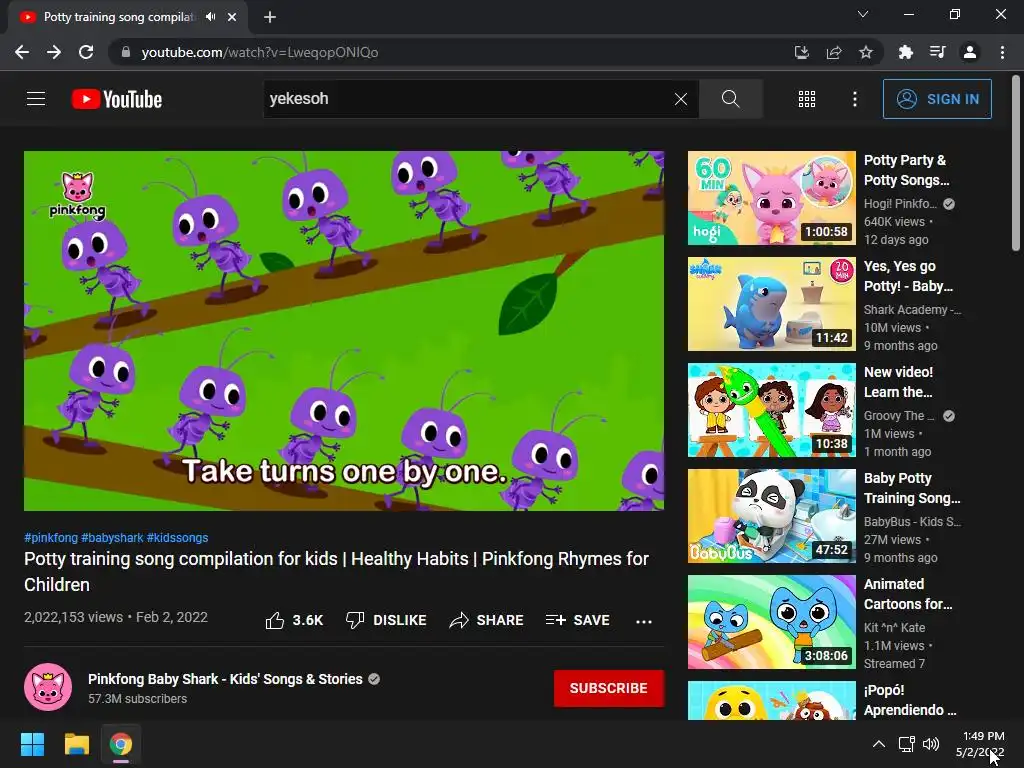Click the DISLIKE thumbs down button

pos(386,620)
